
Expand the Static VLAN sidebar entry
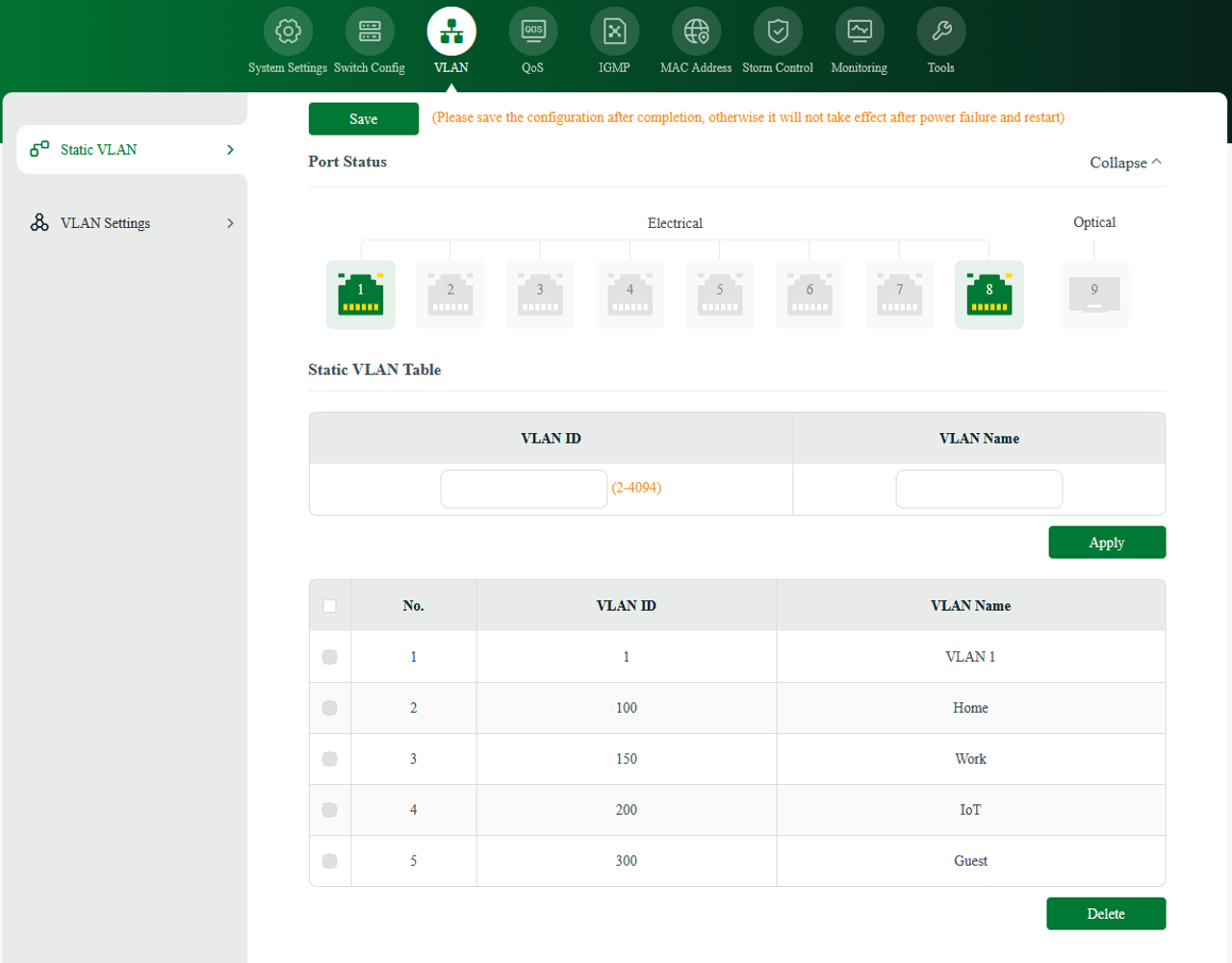coord(229,149)
